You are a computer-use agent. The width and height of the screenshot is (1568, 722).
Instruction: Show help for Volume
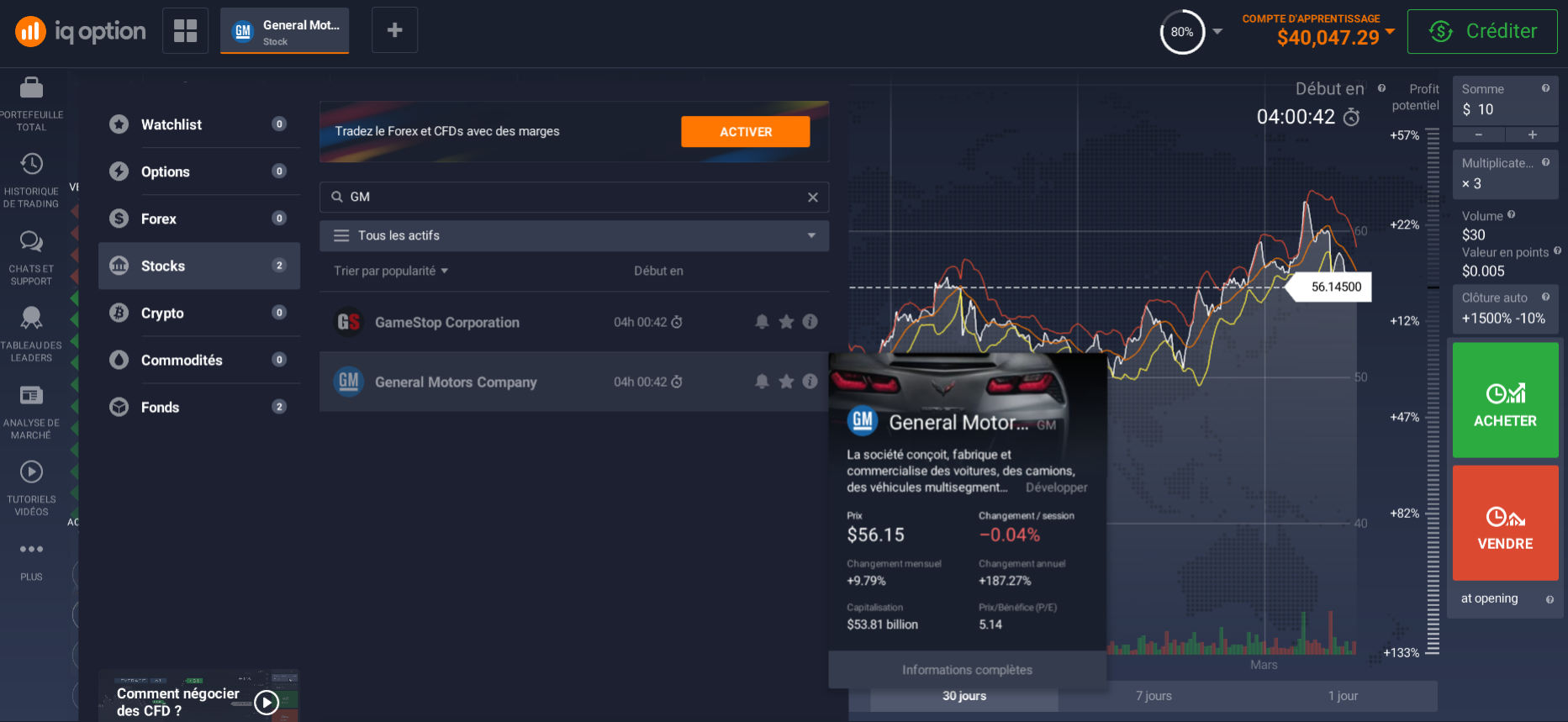[1511, 215]
